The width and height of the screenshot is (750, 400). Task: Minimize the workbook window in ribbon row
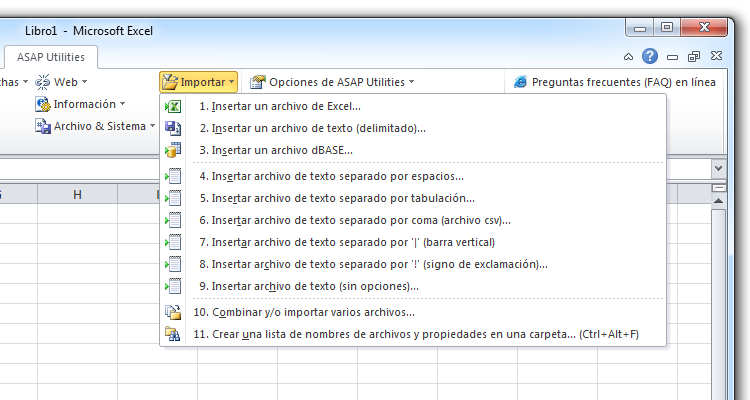coord(672,57)
